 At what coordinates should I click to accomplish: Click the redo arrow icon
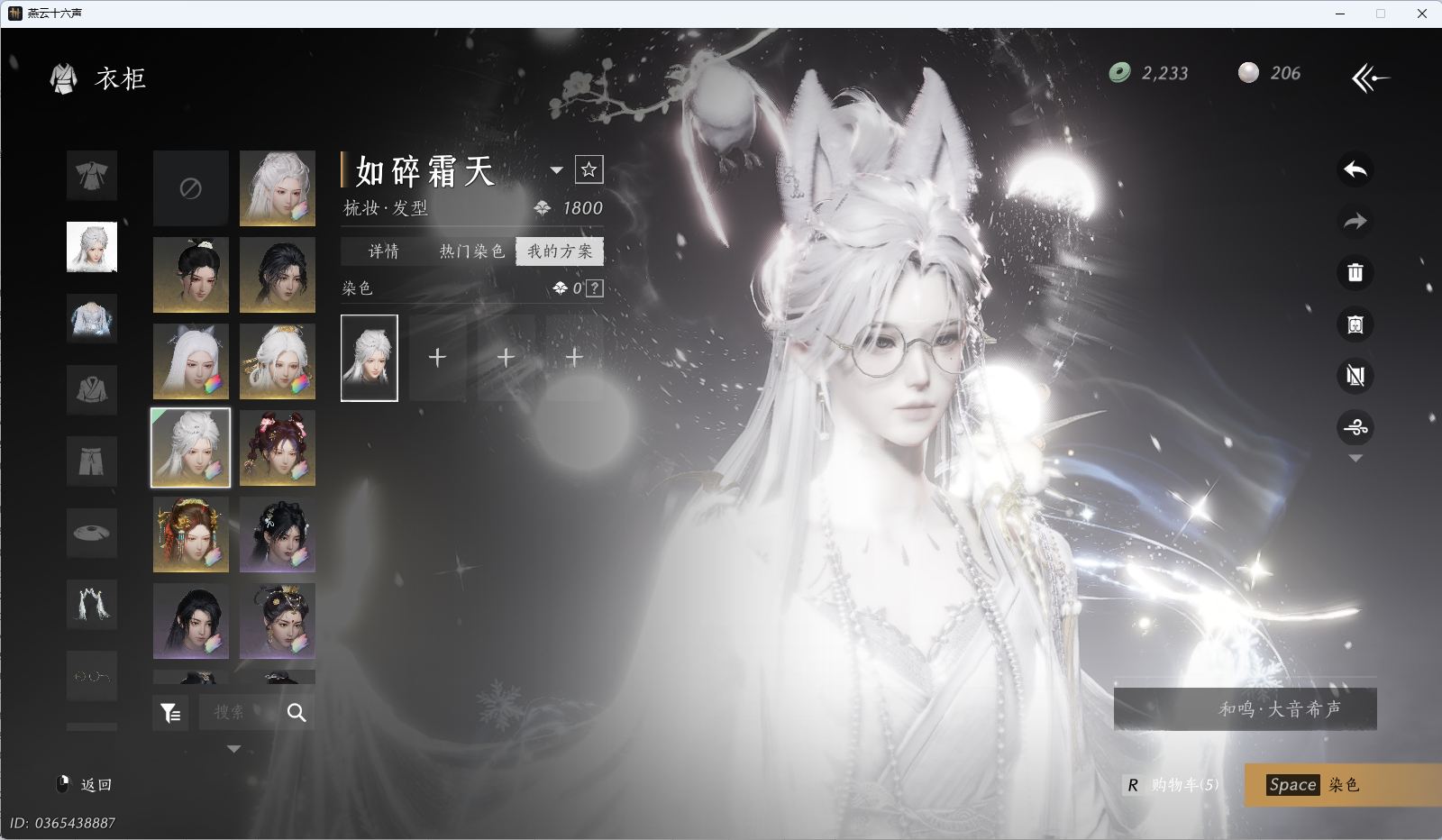1355,221
